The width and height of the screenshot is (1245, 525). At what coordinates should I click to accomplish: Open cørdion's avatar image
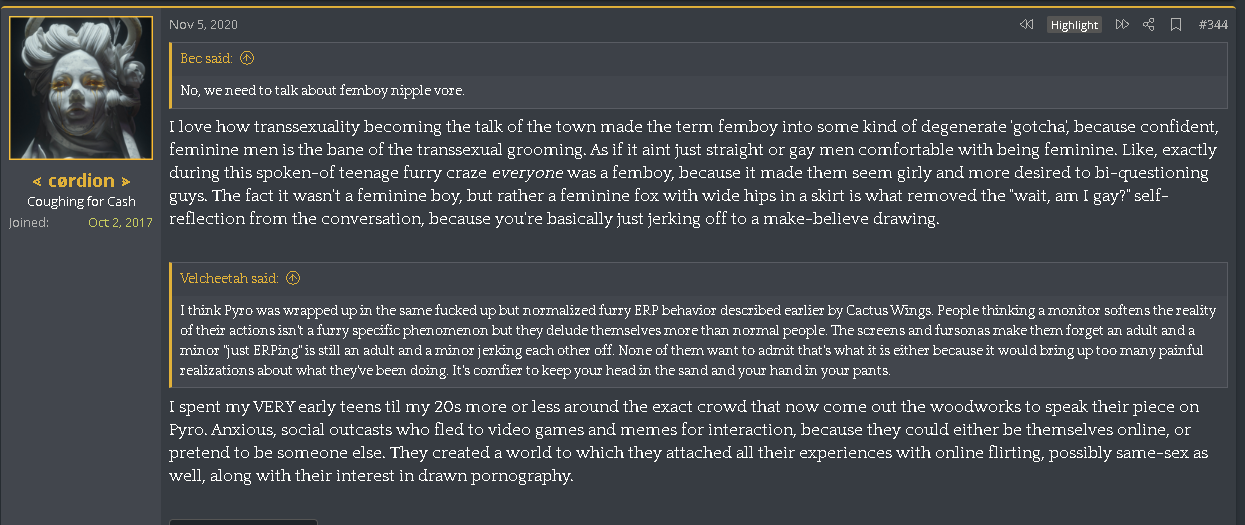[x=81, y=88]
